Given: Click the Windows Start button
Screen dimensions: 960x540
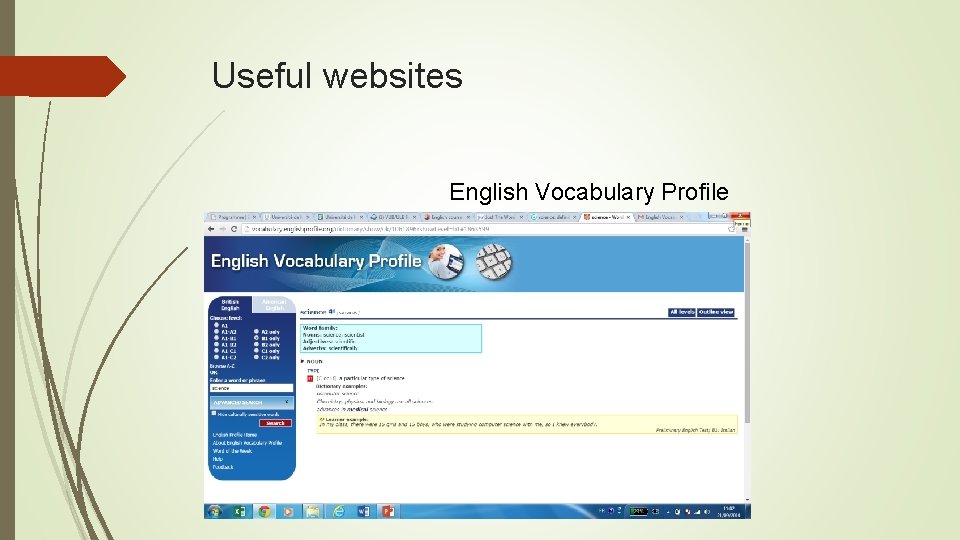Looking at the screenshot, I should pos(214,511).
